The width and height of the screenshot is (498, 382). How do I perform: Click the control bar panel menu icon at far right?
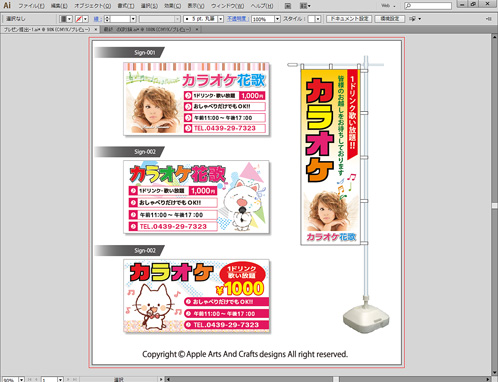pos(489,19)
